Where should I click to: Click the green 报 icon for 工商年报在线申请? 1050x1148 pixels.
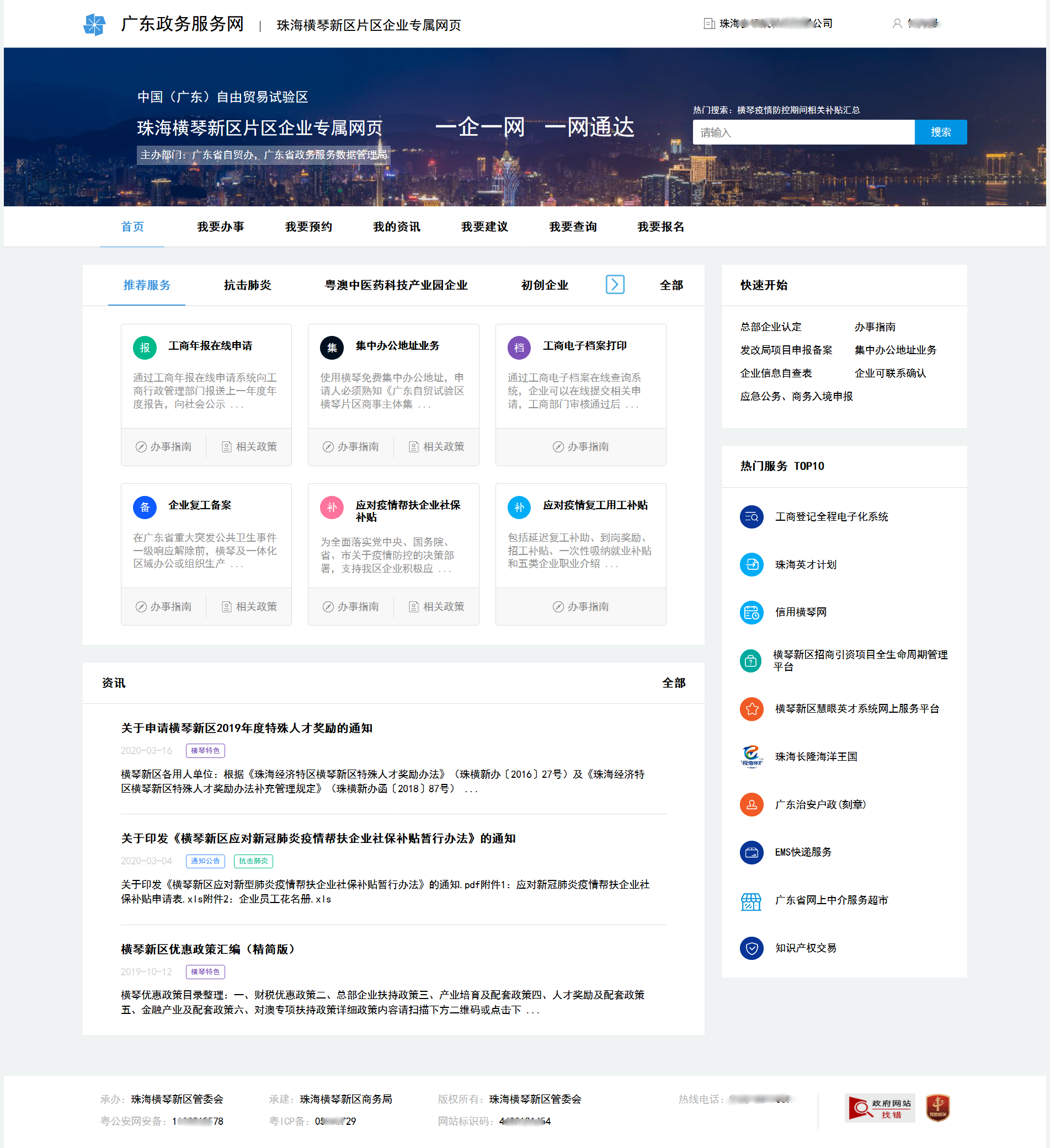(145, 348)
